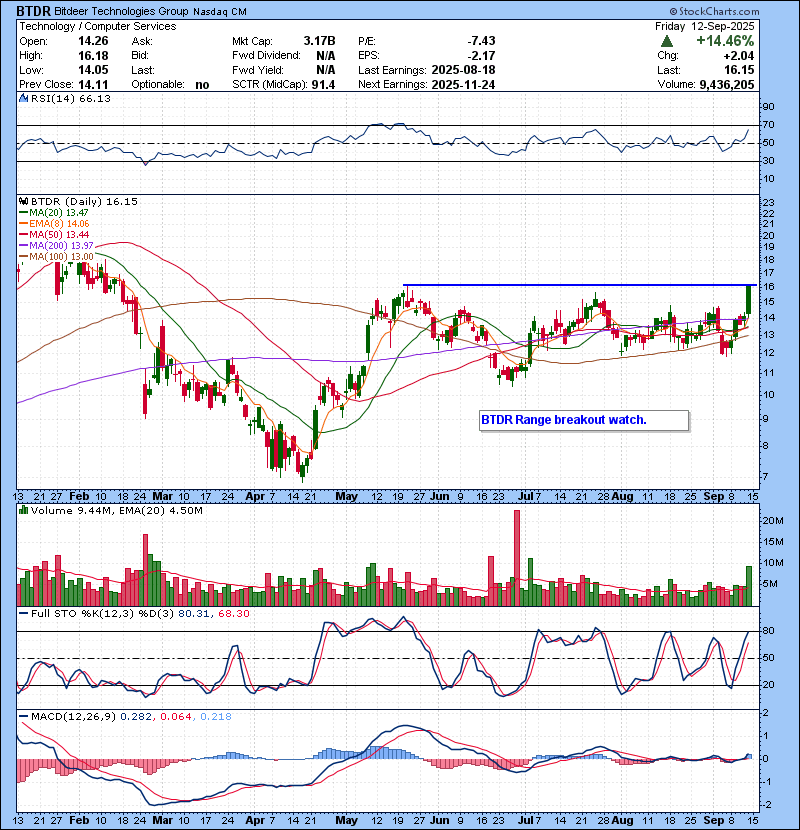
Task: Select the Mkt Cap value 3.17B
Action: pos(319,41)
